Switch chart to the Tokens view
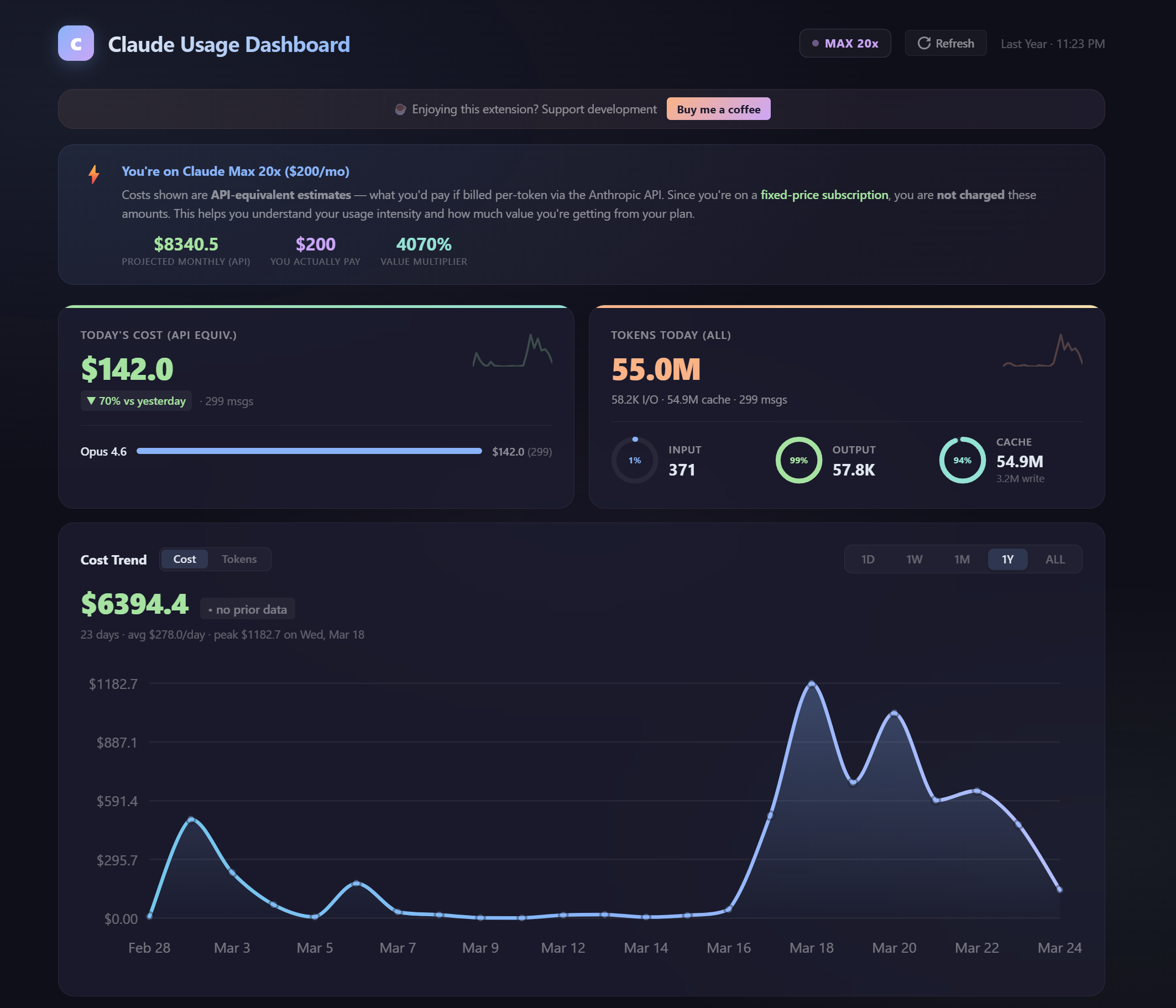The width and height of the screenshot is (1176, 1008). pyautogui.click(x=239, y=559)
